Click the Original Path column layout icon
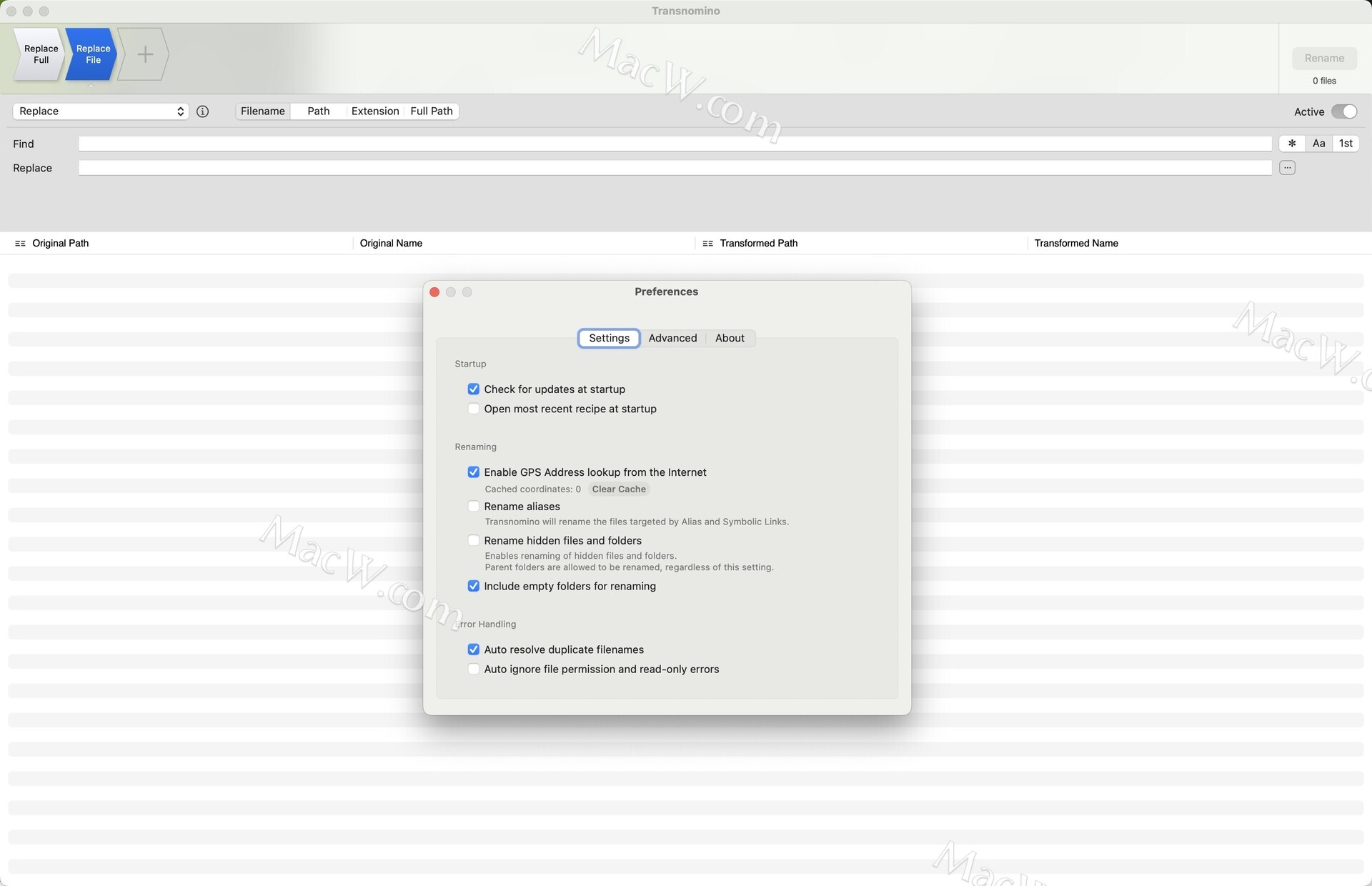 tap(20, 244)
